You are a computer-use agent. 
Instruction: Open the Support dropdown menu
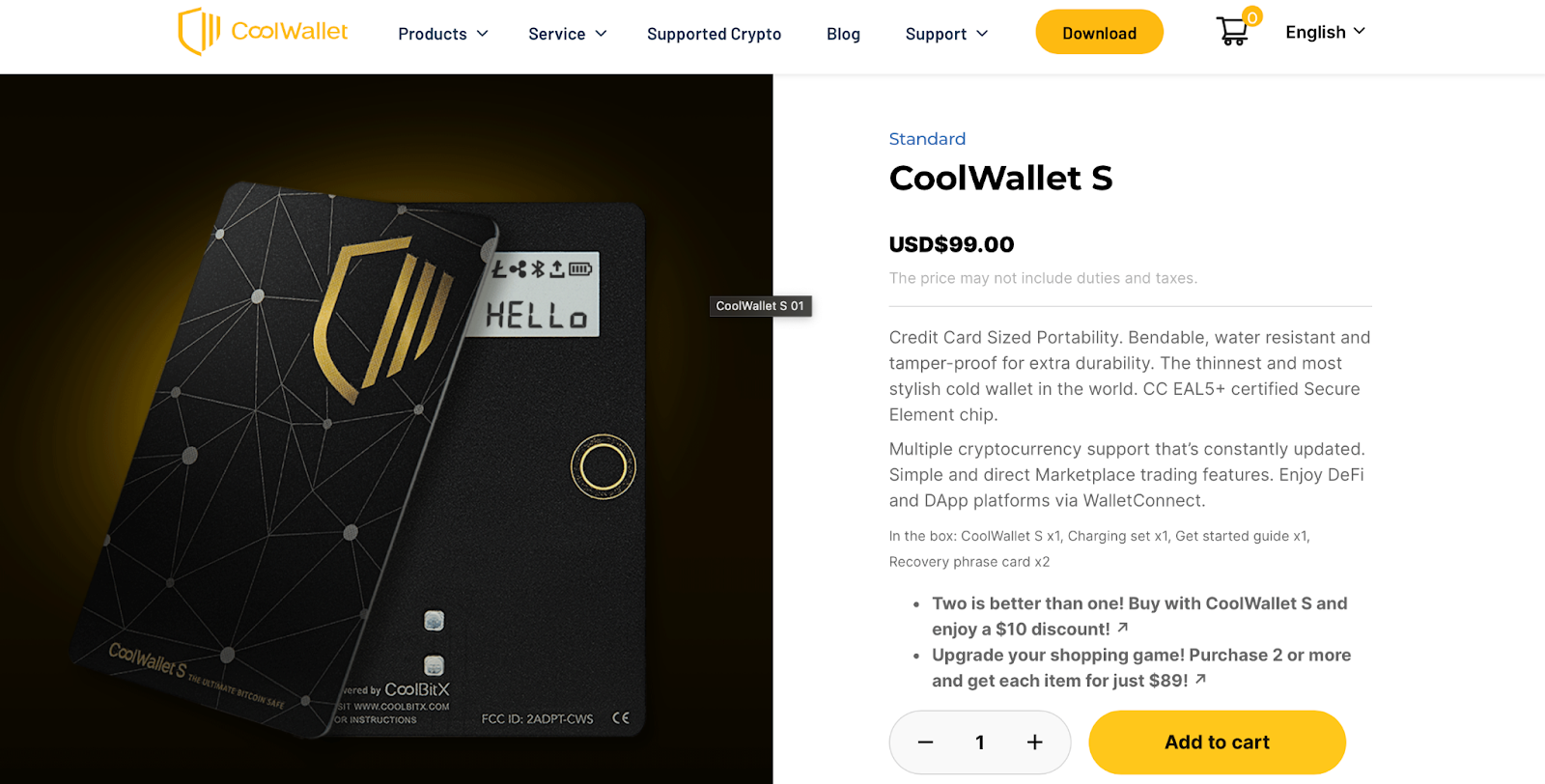click(947, 34)
